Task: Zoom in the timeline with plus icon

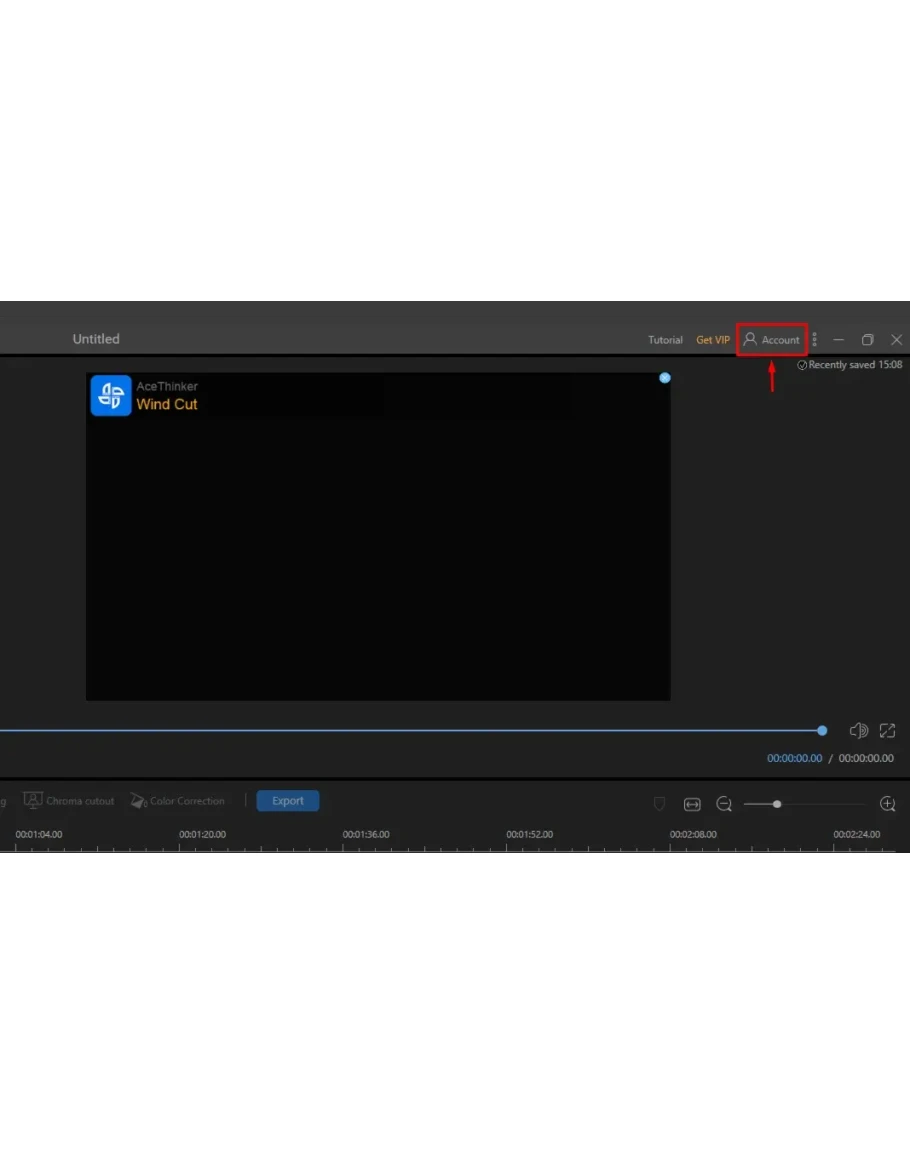Action: [887, 804]
